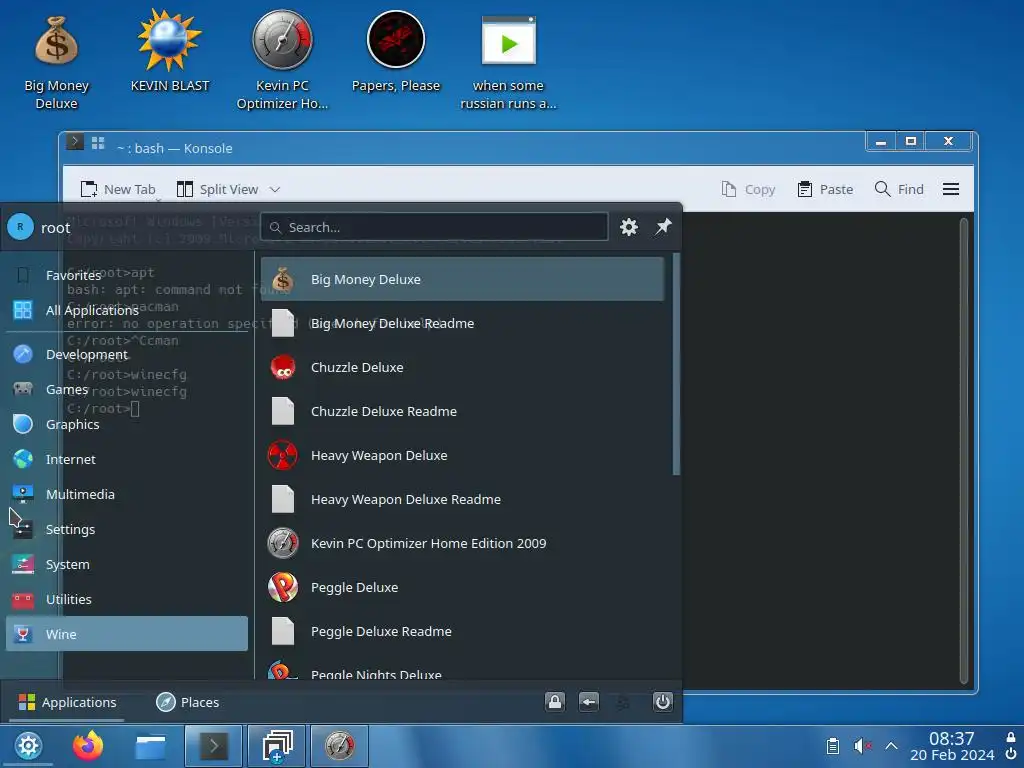Click the power button in the launcher
Viewport: 1024px width, 768px height.
[x=663, y=702]
